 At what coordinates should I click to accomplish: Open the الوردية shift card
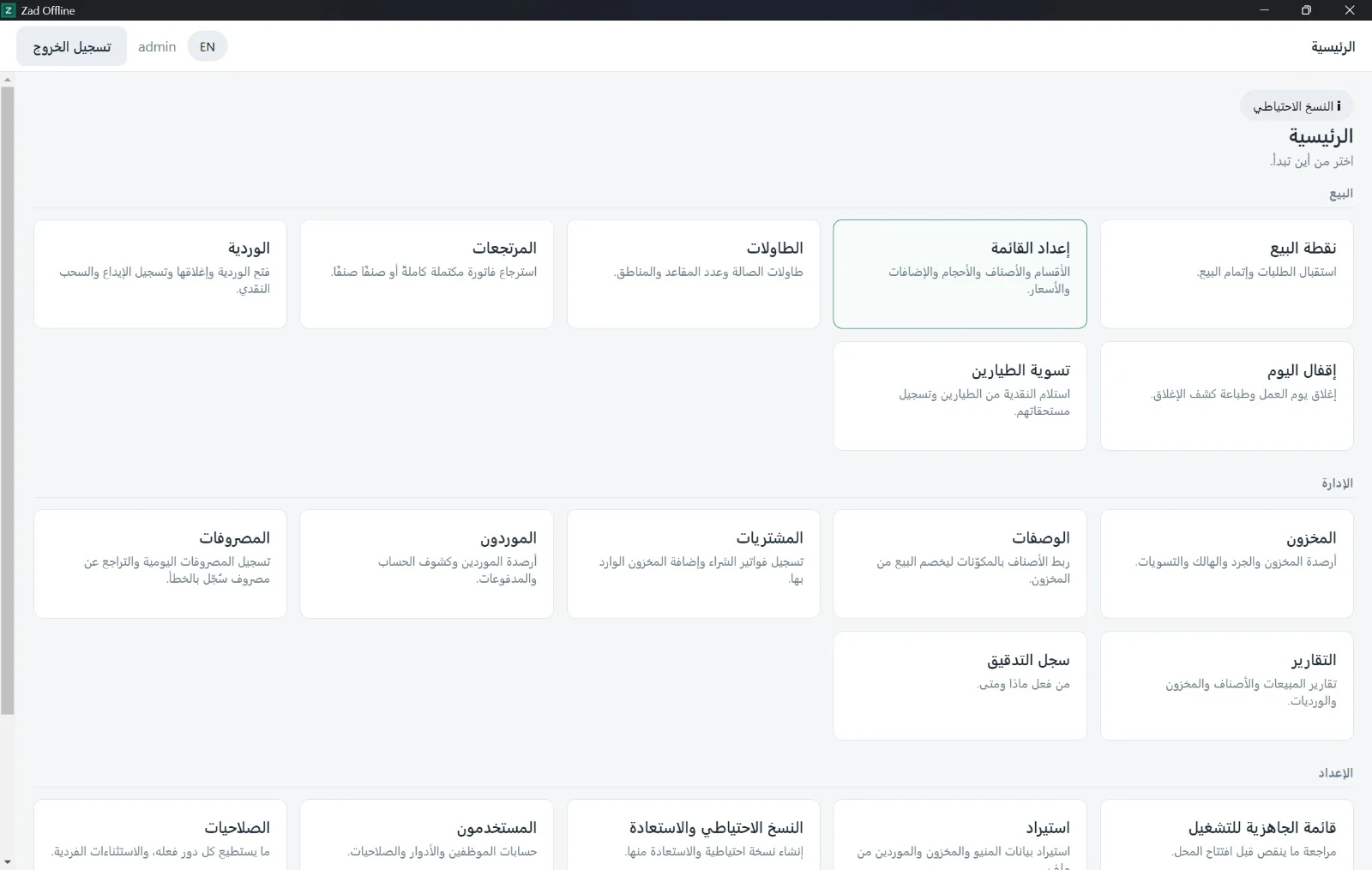(160, 274)
